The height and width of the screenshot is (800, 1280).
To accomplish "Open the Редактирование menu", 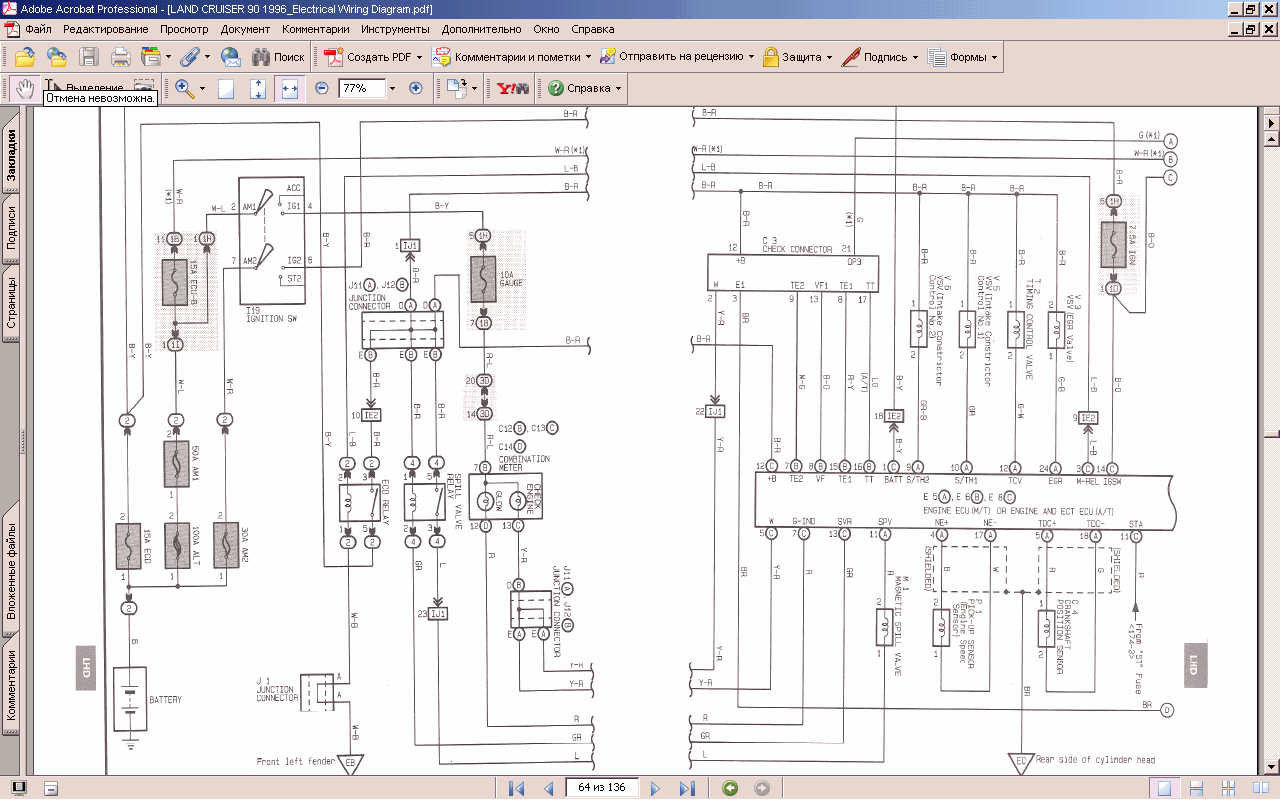I will pos(106,29).
